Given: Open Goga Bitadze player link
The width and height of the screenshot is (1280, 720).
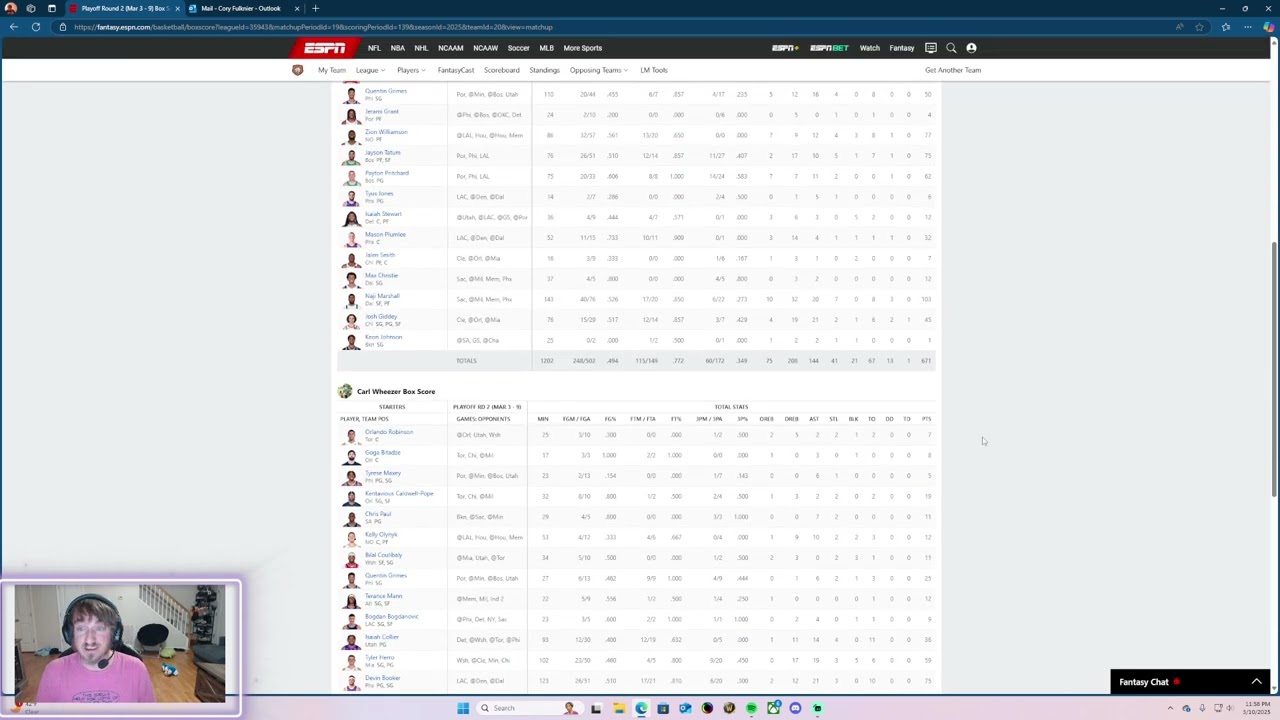Looking at the screenshot, I should pos(383,452).
